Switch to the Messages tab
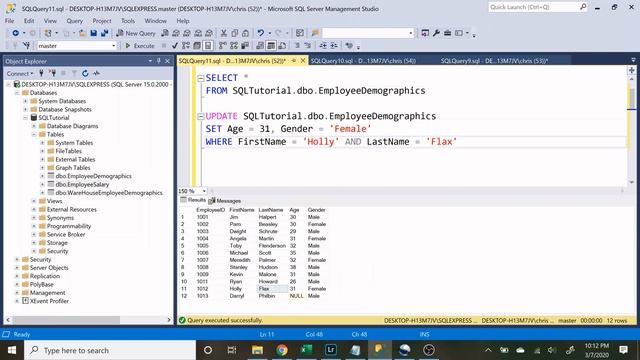 225,201
